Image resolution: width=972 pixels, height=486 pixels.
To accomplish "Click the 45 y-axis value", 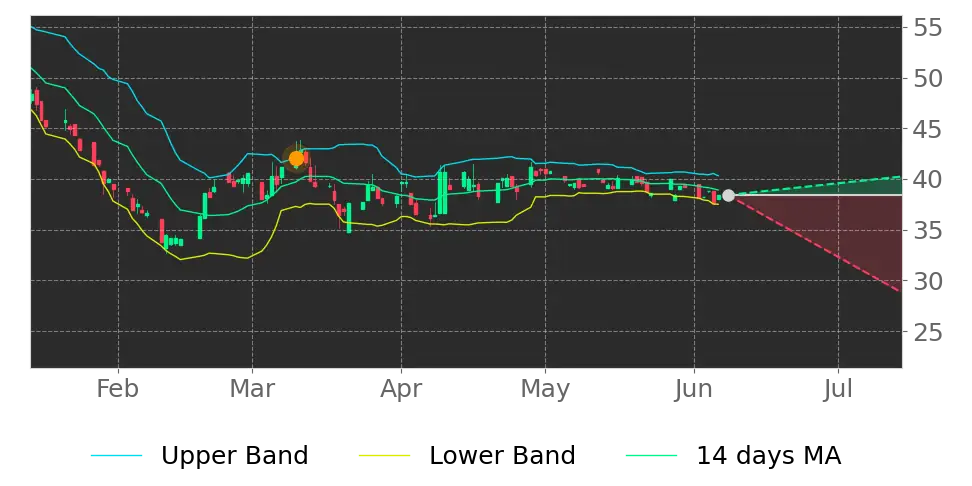I will [x=928, y=130].
